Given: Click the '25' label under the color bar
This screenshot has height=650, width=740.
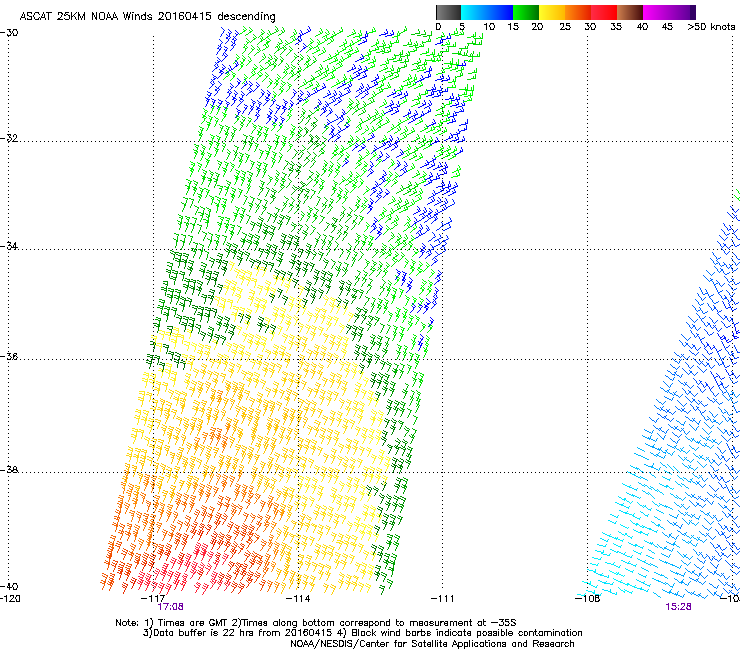Looking at the screenshot, I should [565, 27].
